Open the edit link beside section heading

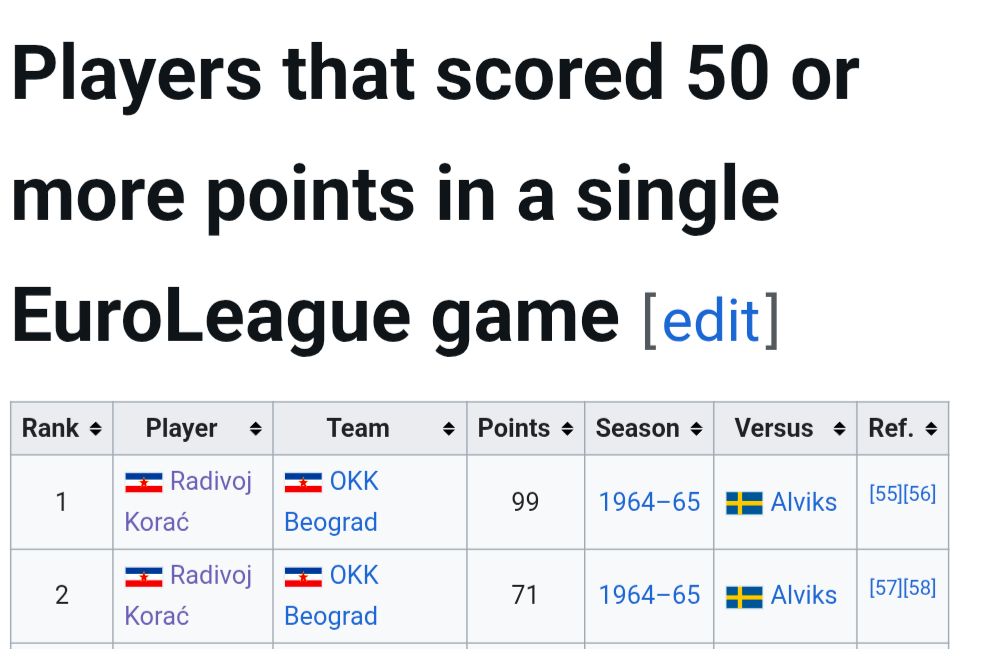[x=710, y=321]
